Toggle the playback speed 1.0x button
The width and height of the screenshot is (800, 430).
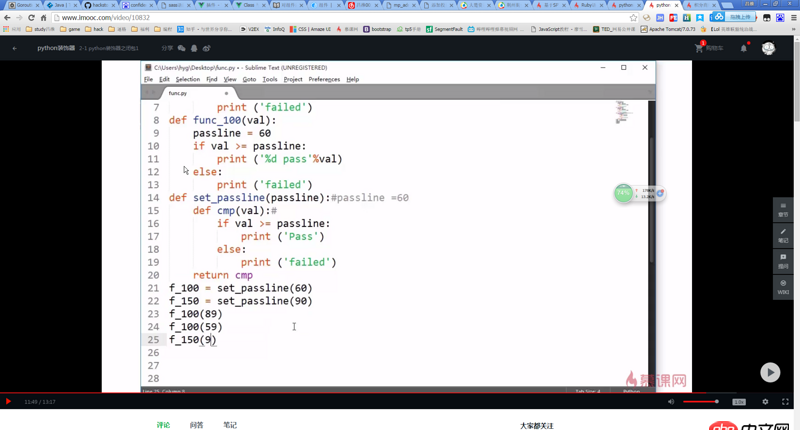(739, 402)
